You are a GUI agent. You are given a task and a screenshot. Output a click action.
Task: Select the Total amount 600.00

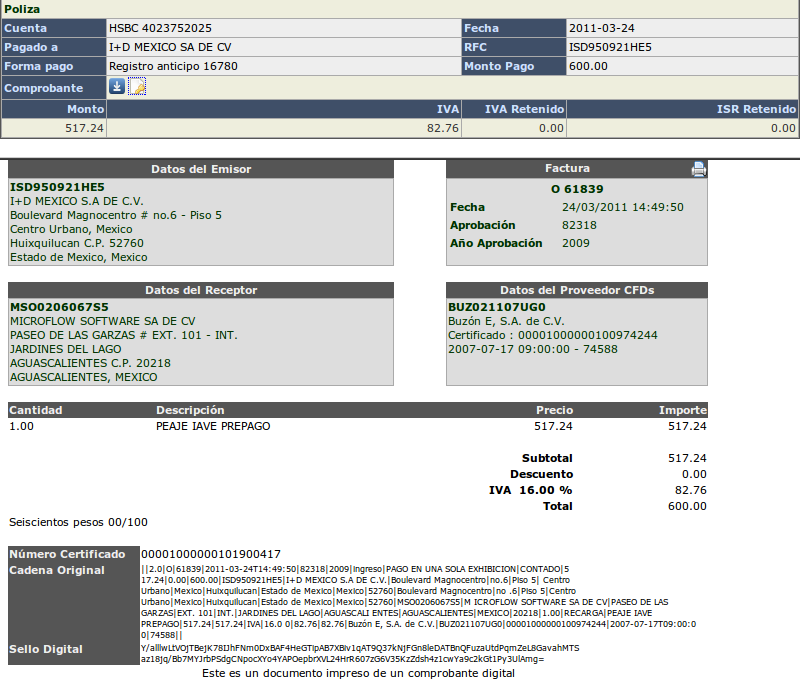(687, 506)
